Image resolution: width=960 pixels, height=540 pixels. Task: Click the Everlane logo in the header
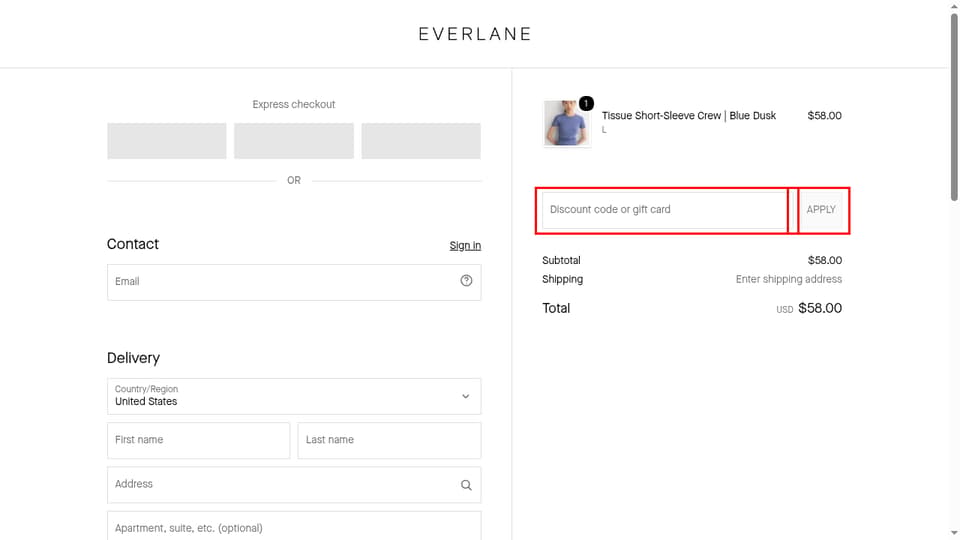(x=474, y=34)
